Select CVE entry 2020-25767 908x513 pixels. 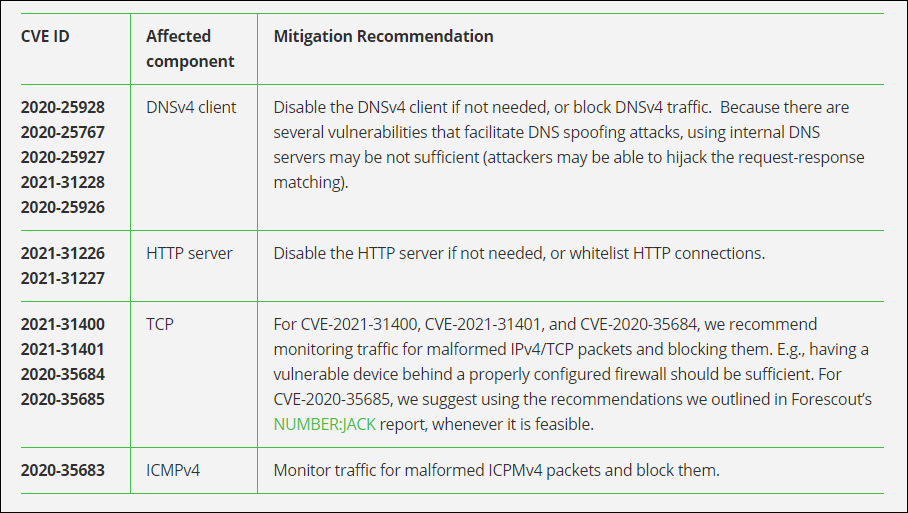point(63,132)
